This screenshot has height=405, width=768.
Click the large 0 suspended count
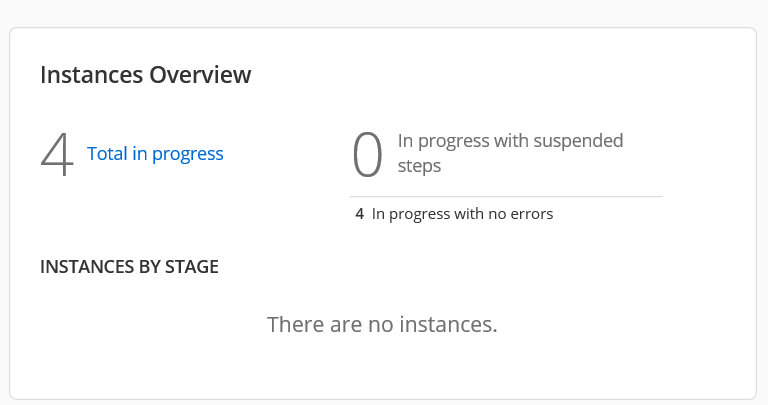(368, 155)
